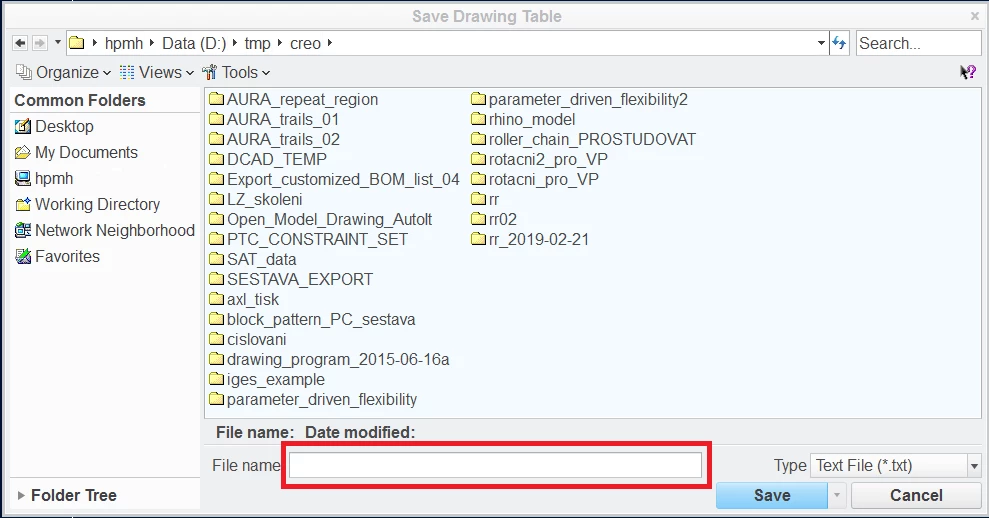
Task: Open the Views menu
Action: point(156,73)
